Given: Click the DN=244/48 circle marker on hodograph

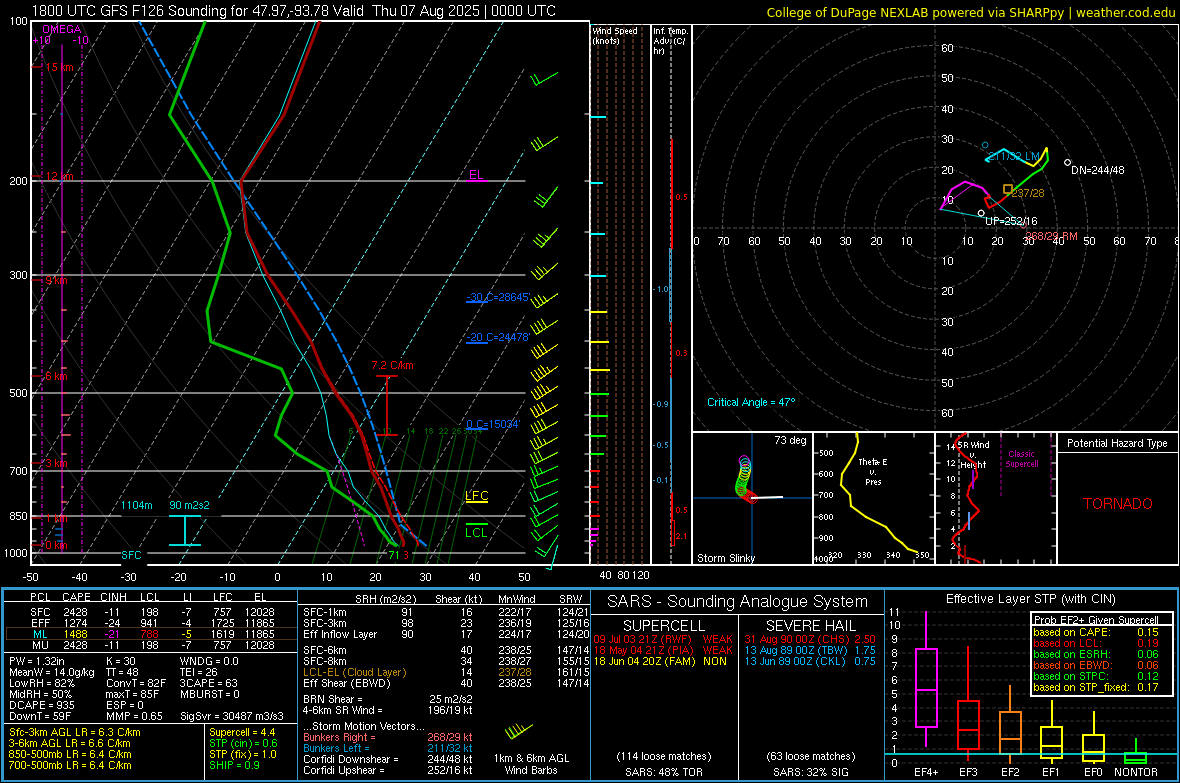Looking at the screenshot, I should pos(1067,163).
